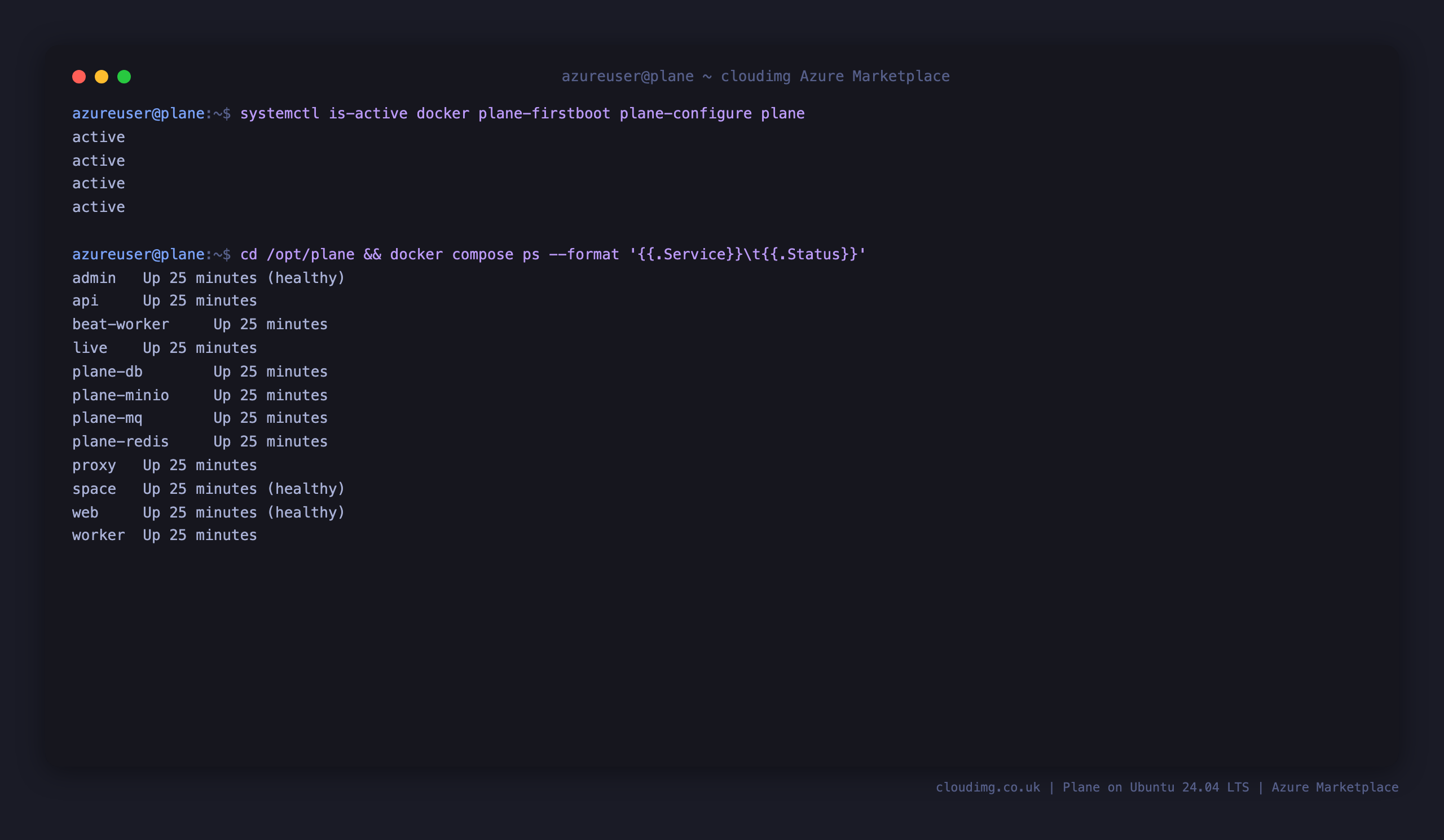Click the 'cd /opt/plane' part of the second command
This screenshot has width=1444, height=840.
point(297,254)
